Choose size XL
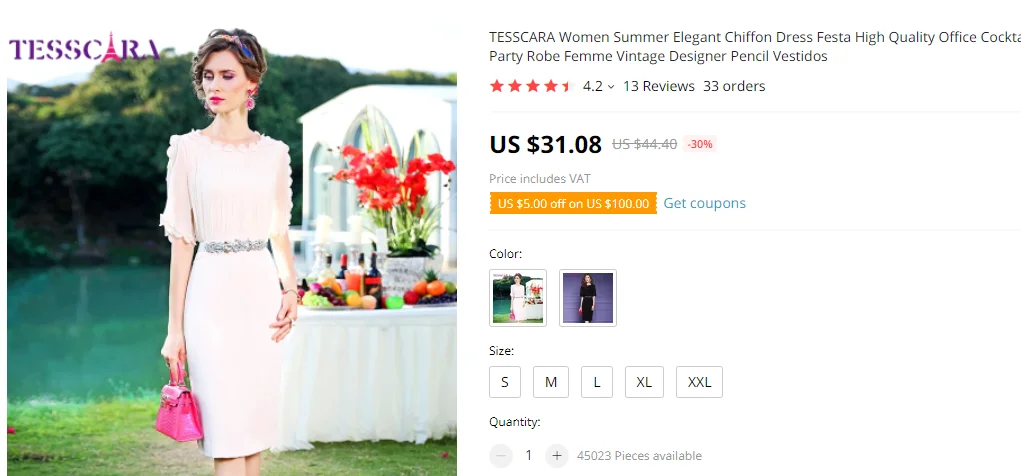 [x=644, y=382]
